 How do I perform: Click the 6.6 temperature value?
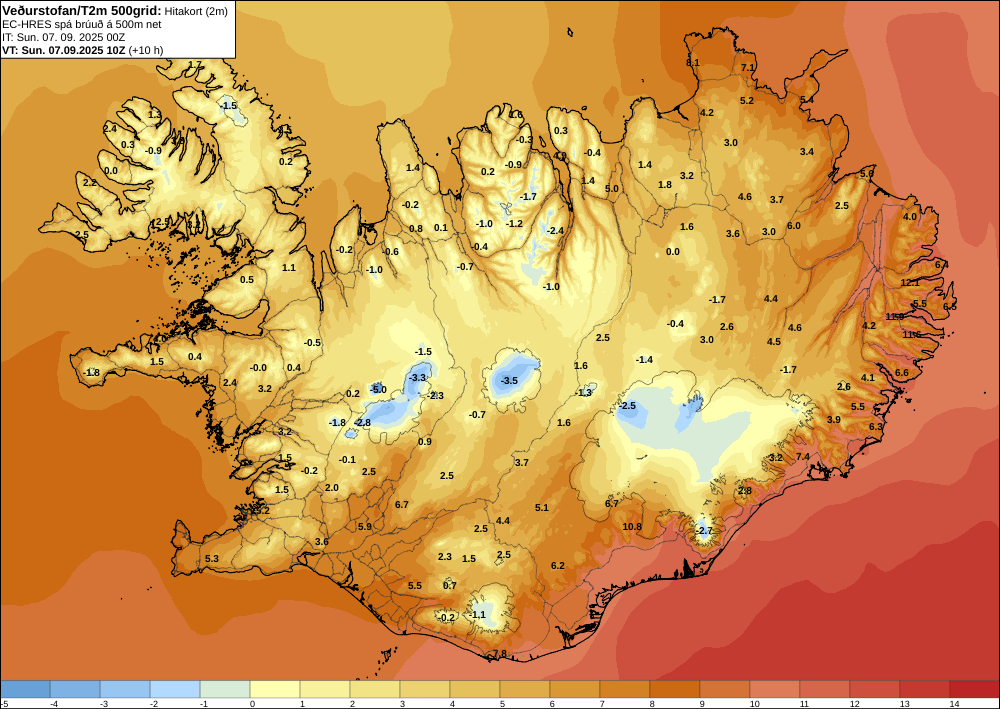coord(902,373)
